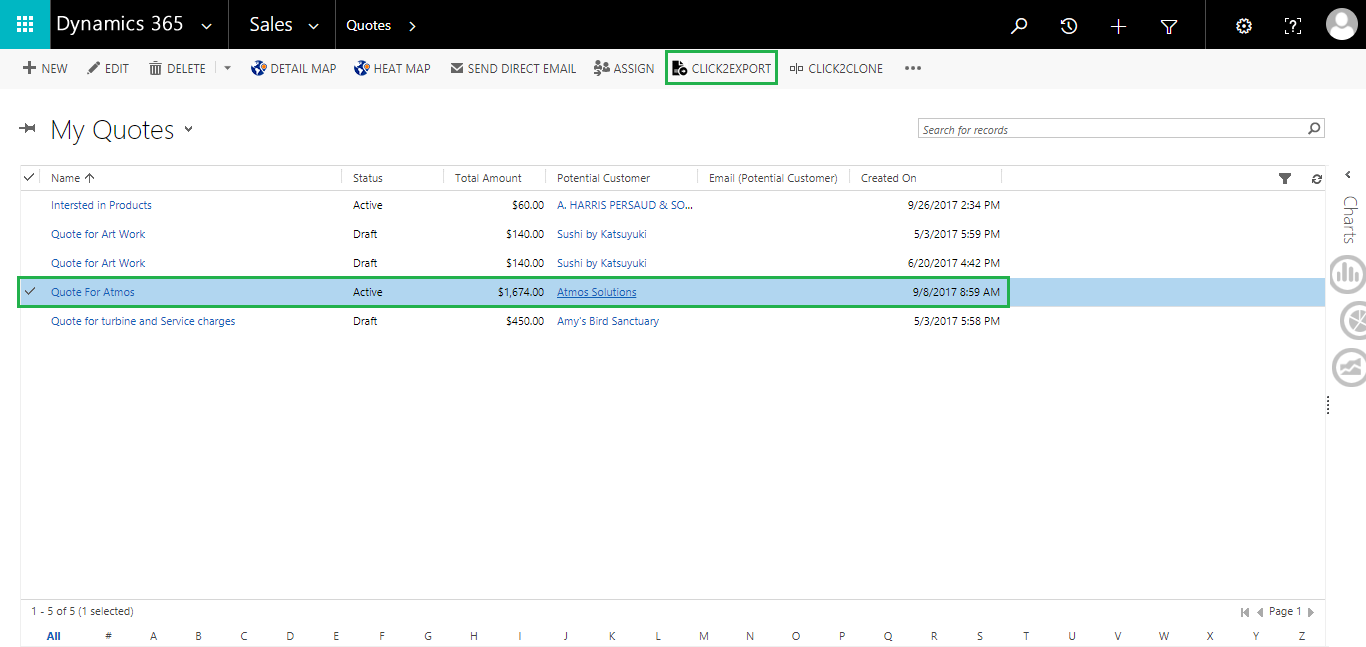Open the settings gear icon
This screenshot has height=647, width=1366.
coord(1244,26)
